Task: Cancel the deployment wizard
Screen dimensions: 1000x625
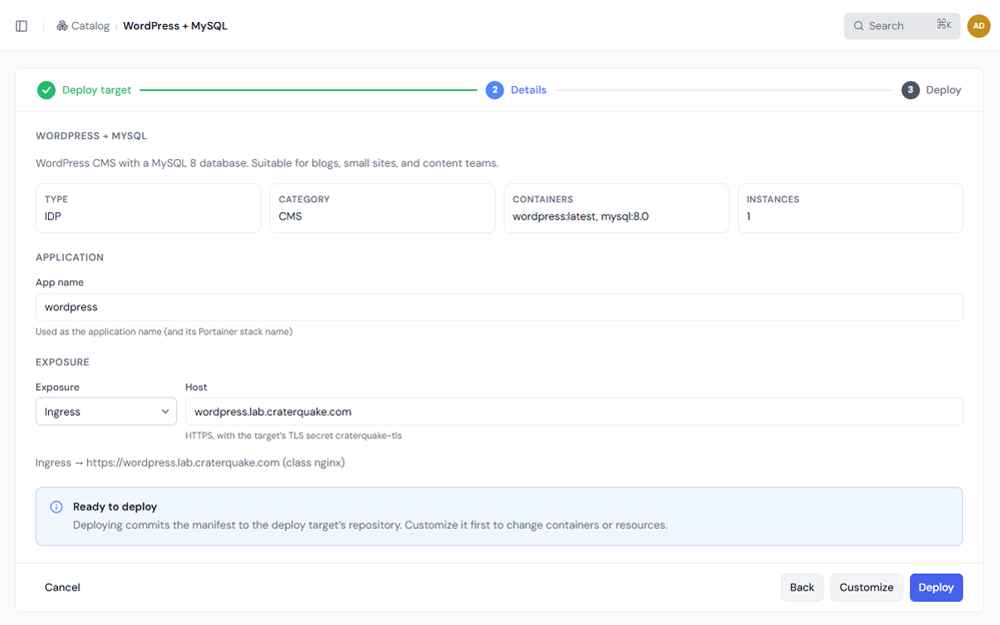Action: [x=62, y=587]
